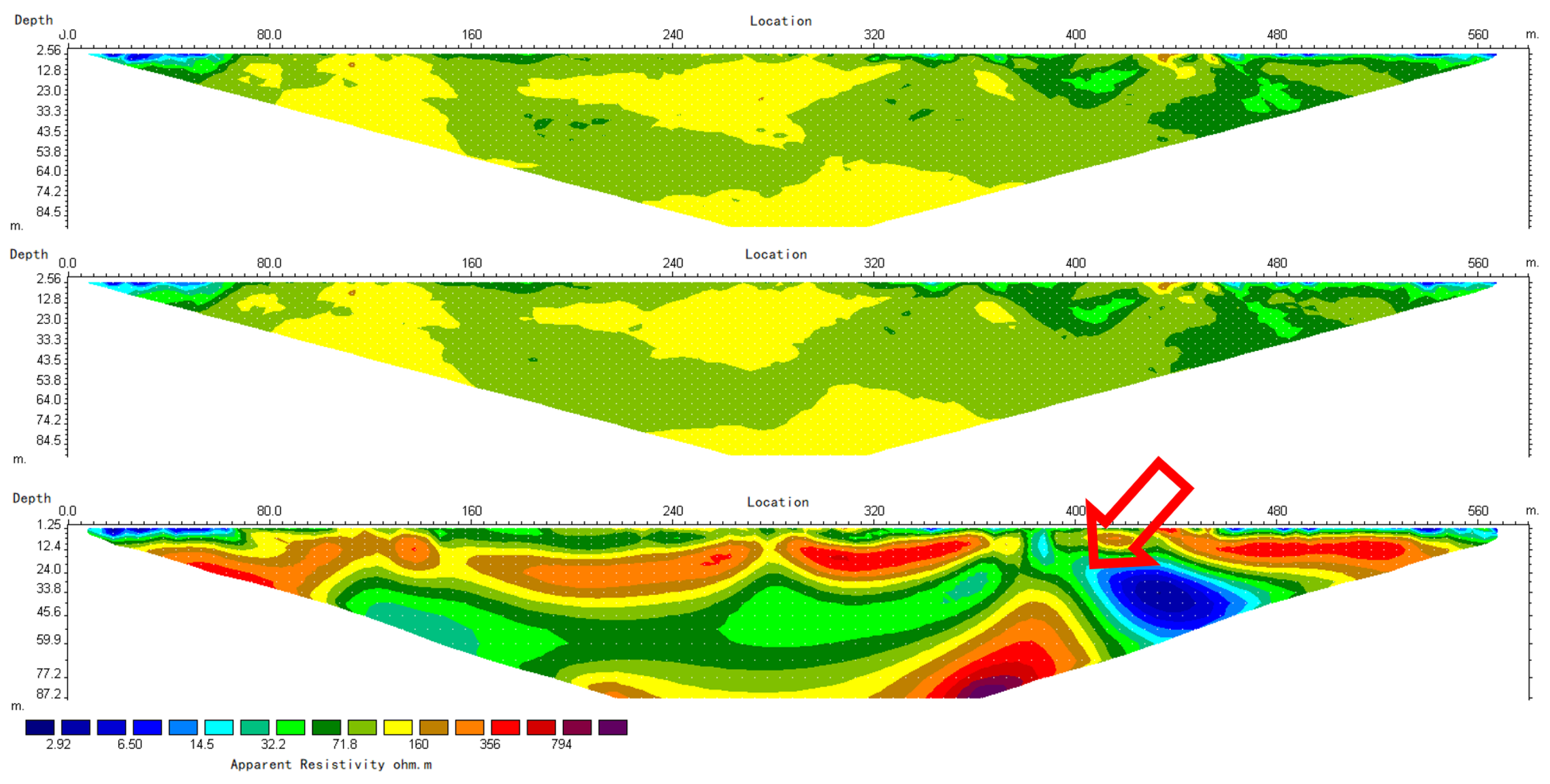Select the last purple legend swatch
The width and height of the screenshot is (1550, 784).
tap(613, 727)
